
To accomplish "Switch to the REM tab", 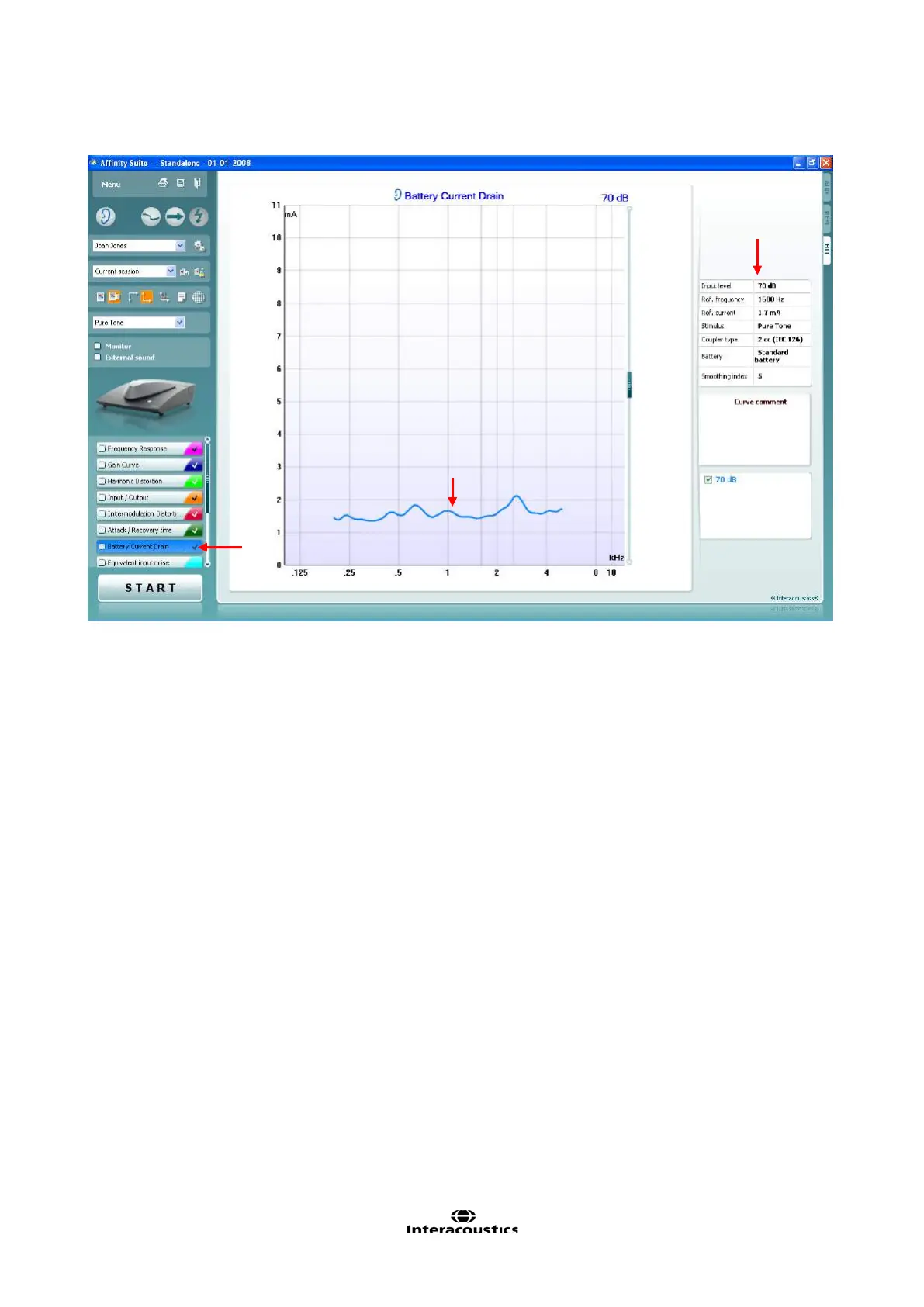I will (827, 219).
